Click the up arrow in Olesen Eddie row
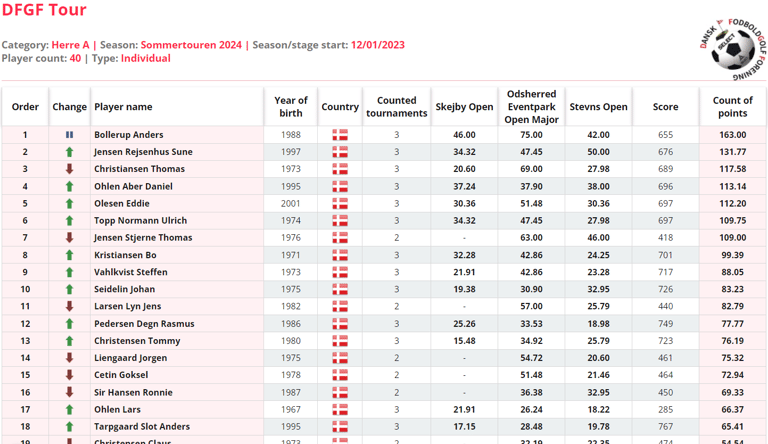The image size is (768, 444). 70,203
